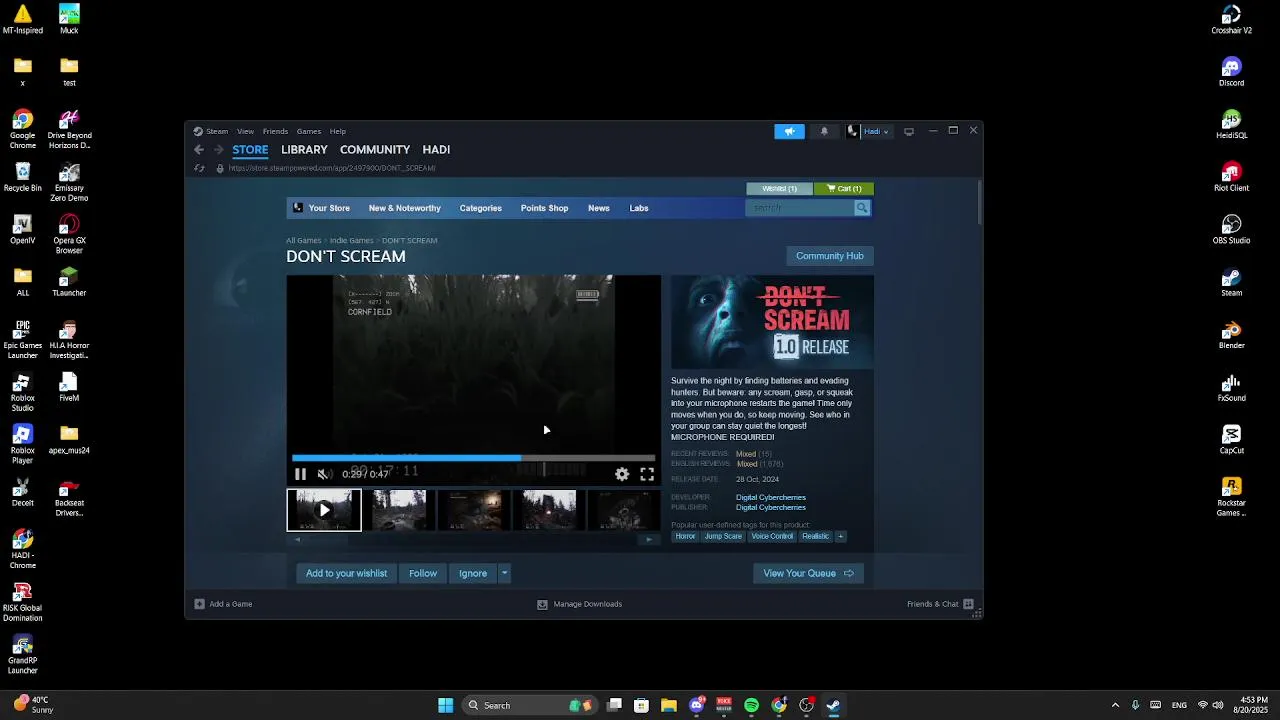Viewport: 1280px width, 720px height.
Task: Open the HADI profile tab
Action: coord(436,149)
